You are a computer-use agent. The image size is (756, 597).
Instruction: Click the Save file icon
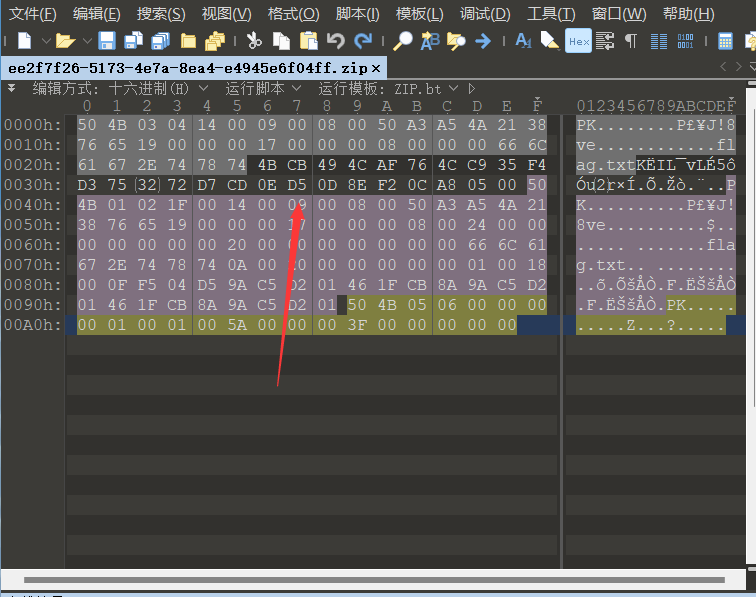click(107, 41)
